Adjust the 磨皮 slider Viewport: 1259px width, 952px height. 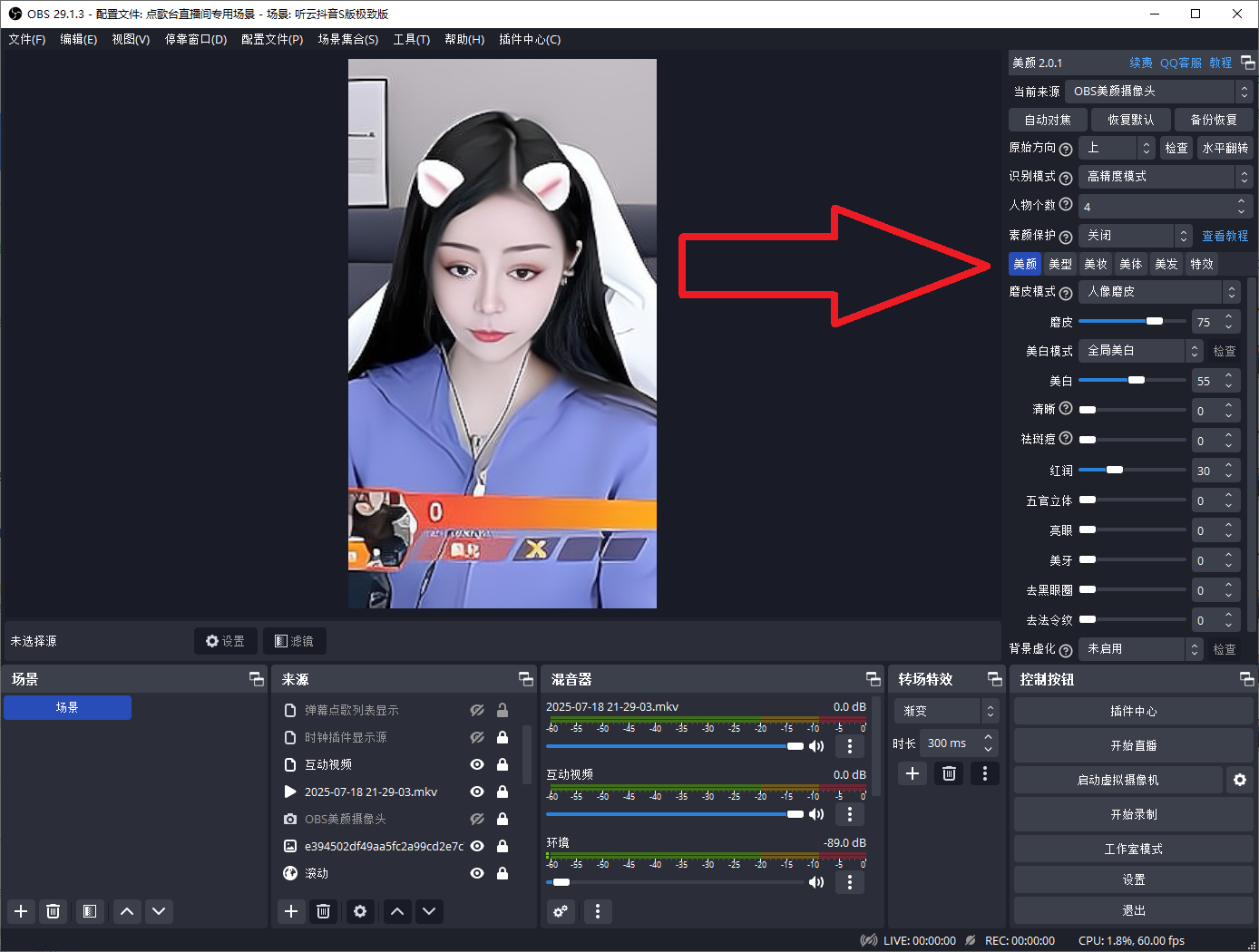coord(1154,320)
